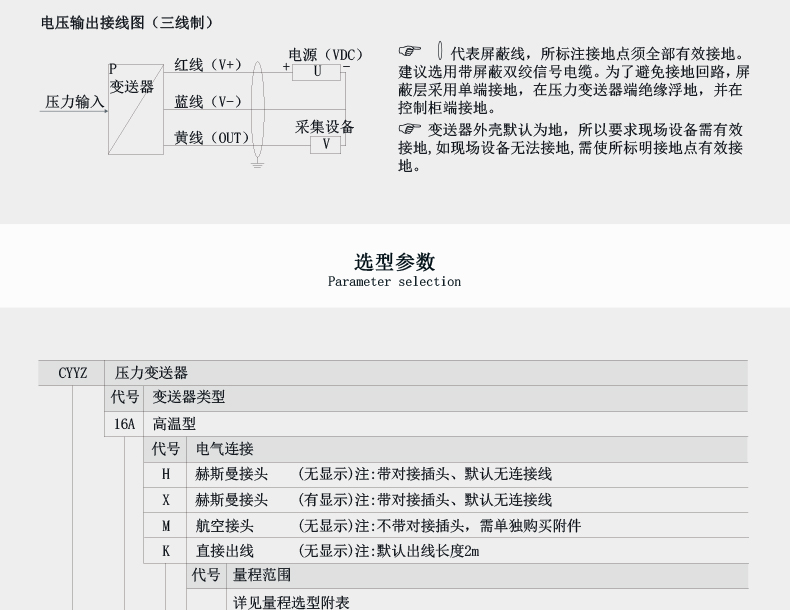This screenshot has width=790, height=610.
Task: Click the second pointing hand icon
Action: 410,129
